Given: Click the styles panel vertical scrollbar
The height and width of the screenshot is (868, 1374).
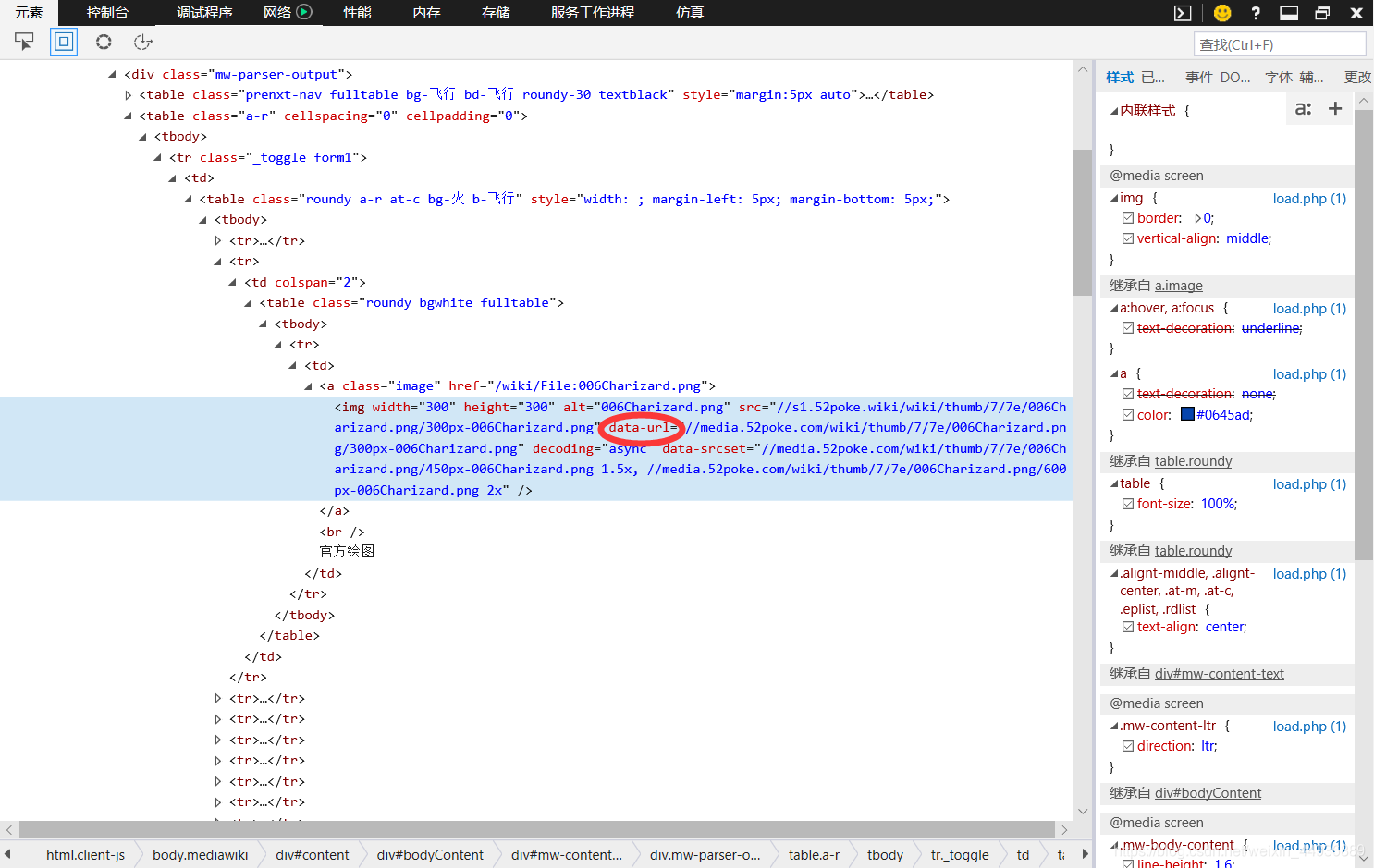Looking at the screenshot, I should tap(1365, 335).
